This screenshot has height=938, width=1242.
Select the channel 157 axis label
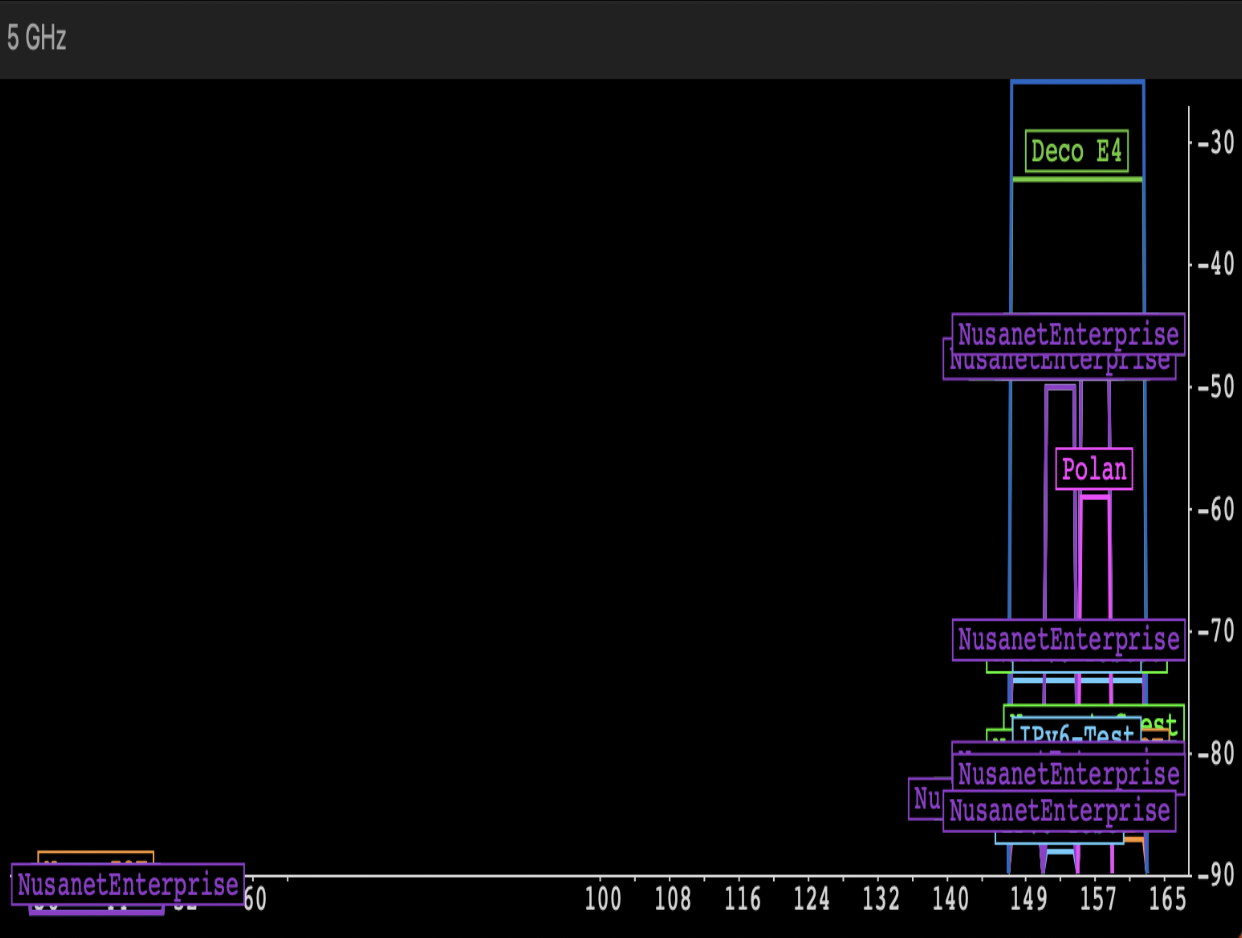point(1097,900)
